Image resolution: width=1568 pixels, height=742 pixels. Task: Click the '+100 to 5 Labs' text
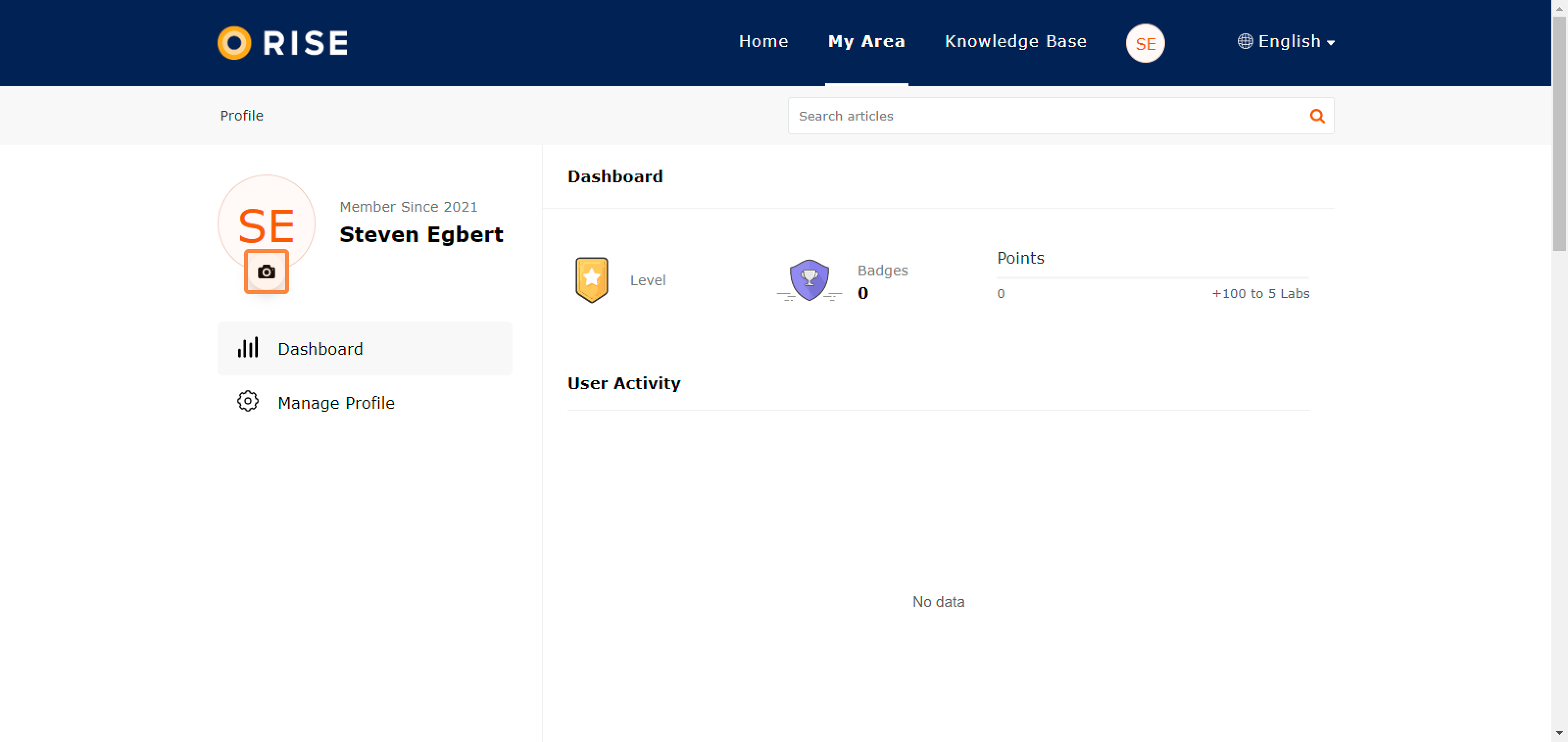coord(1261,294)
